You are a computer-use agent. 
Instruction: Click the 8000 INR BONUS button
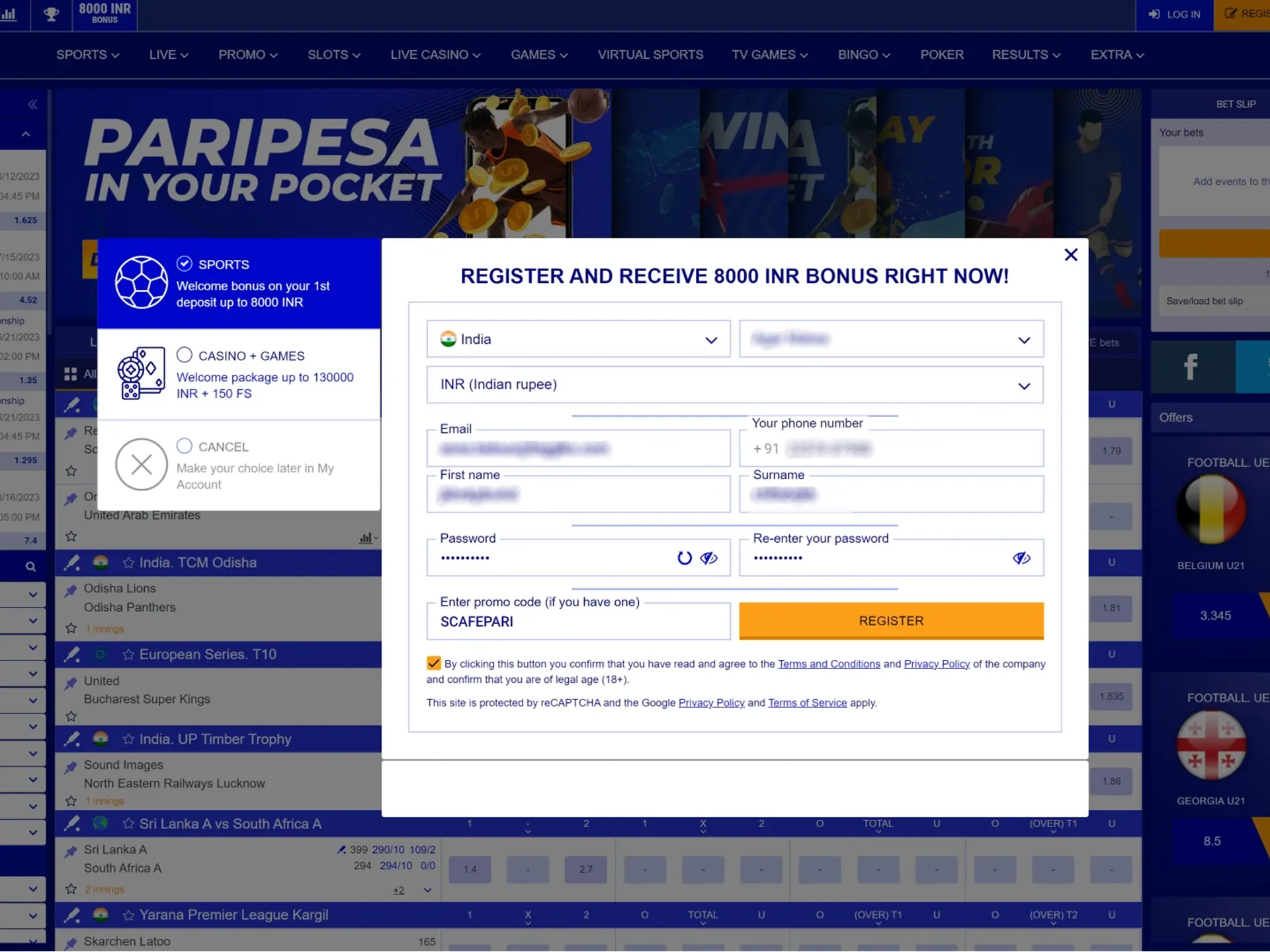click(105, 14)
